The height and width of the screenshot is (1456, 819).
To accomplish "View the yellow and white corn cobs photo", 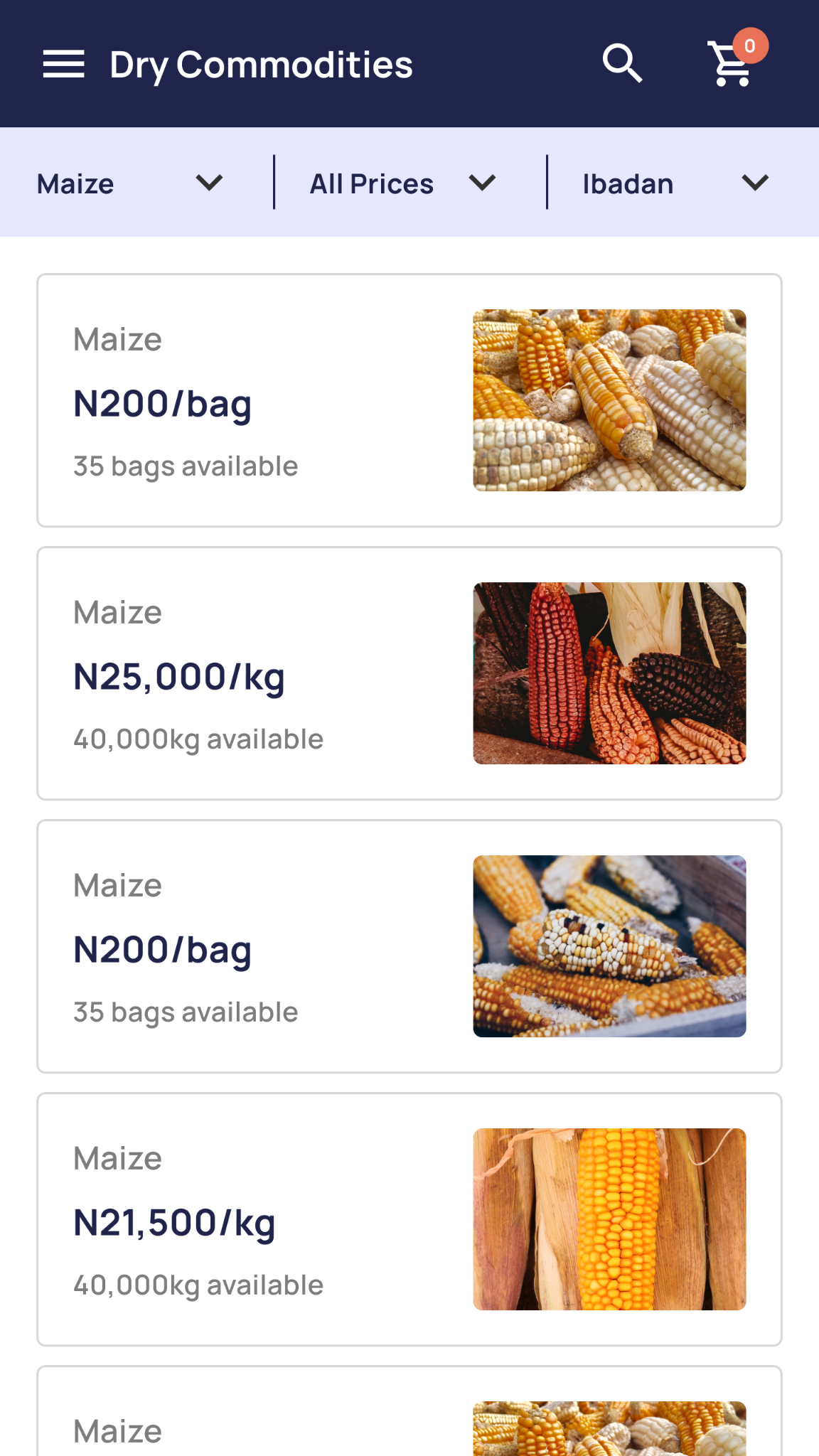I will coord(609,400).
